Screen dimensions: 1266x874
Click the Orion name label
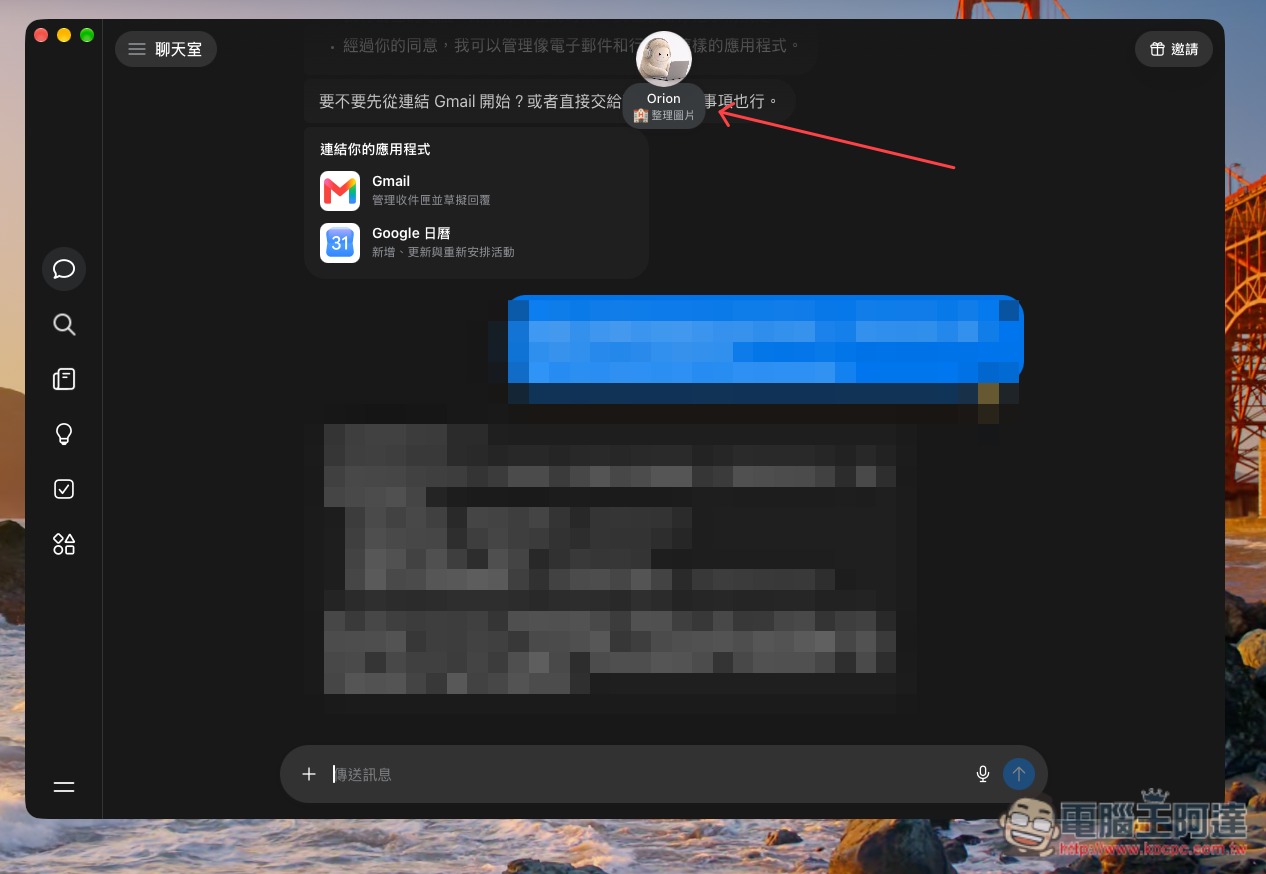tap(664, 99)
